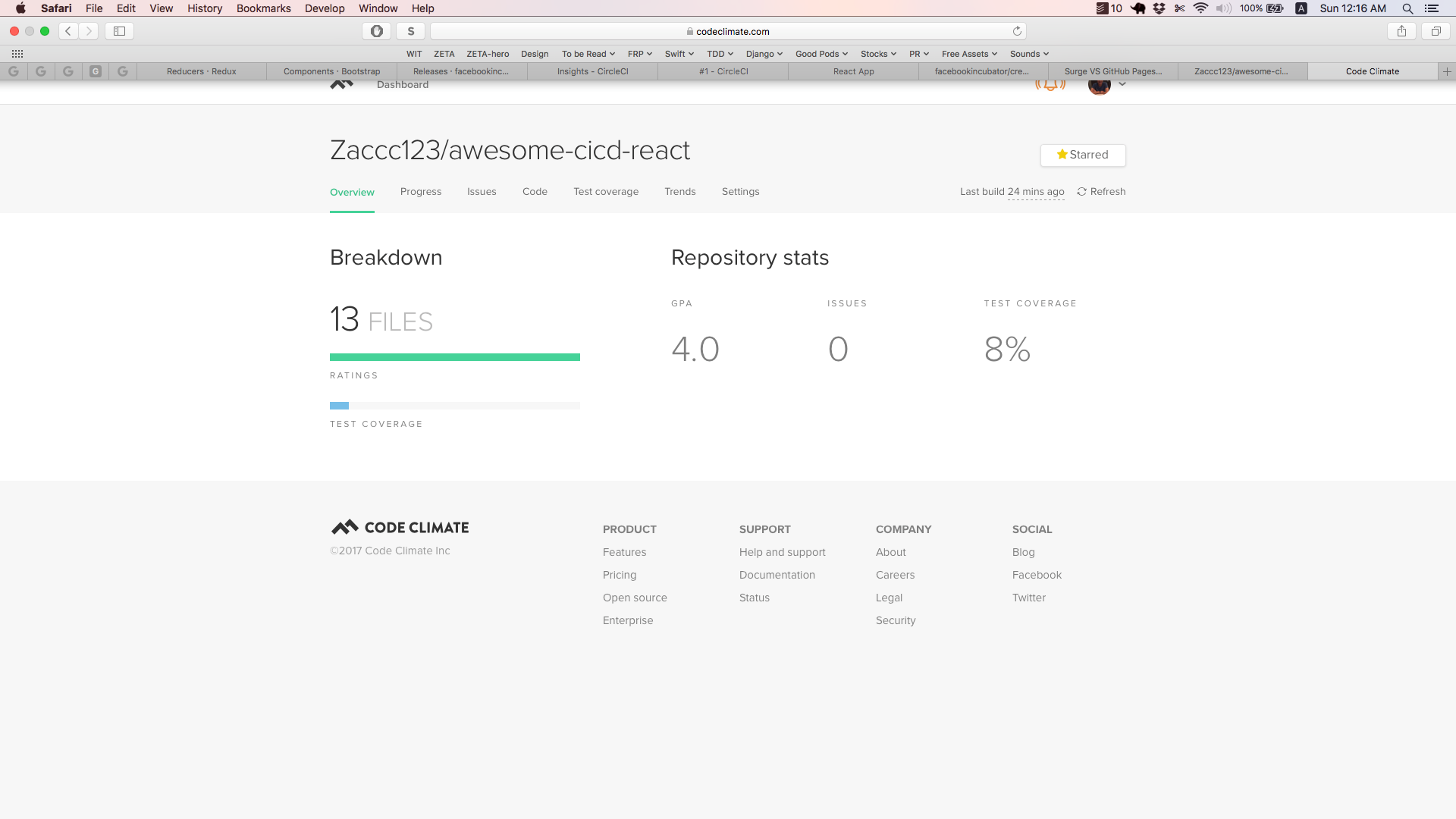Image resolution: width=1456 pixels, height=819 pixels.
Task: Open the bookmarks grid icon
Action: [x=17, y=54]
